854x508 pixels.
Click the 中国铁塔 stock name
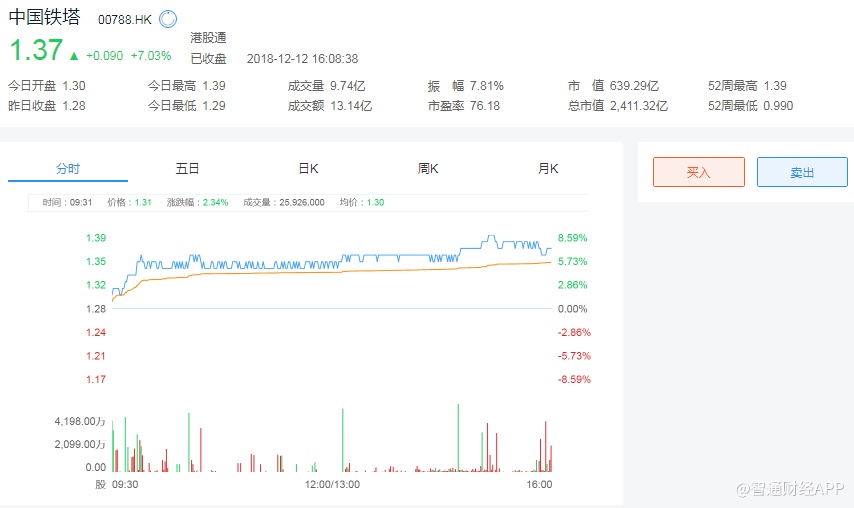click(x=44, y=18)
